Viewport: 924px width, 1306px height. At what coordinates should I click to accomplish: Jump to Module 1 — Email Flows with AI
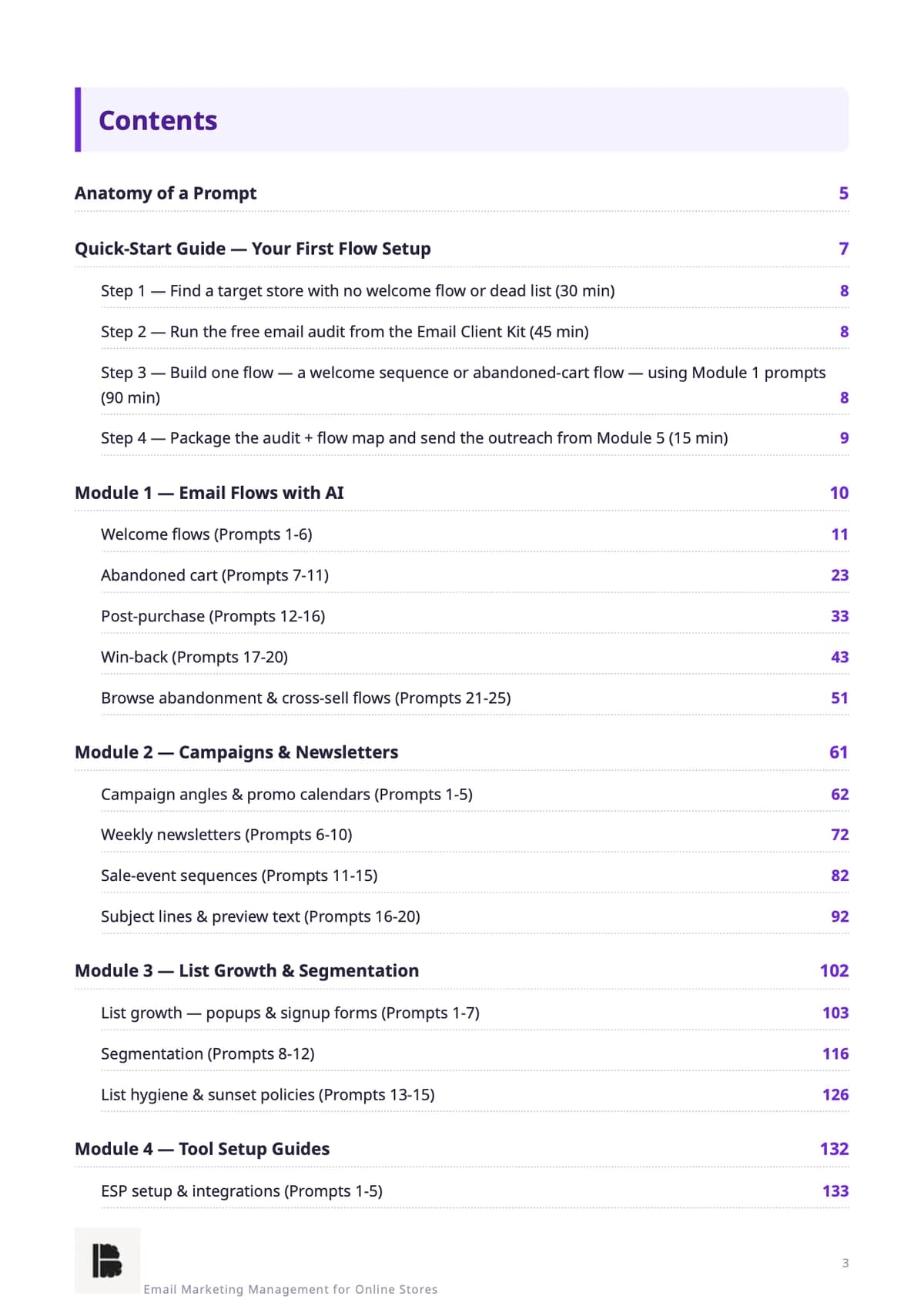coord(461,493)
